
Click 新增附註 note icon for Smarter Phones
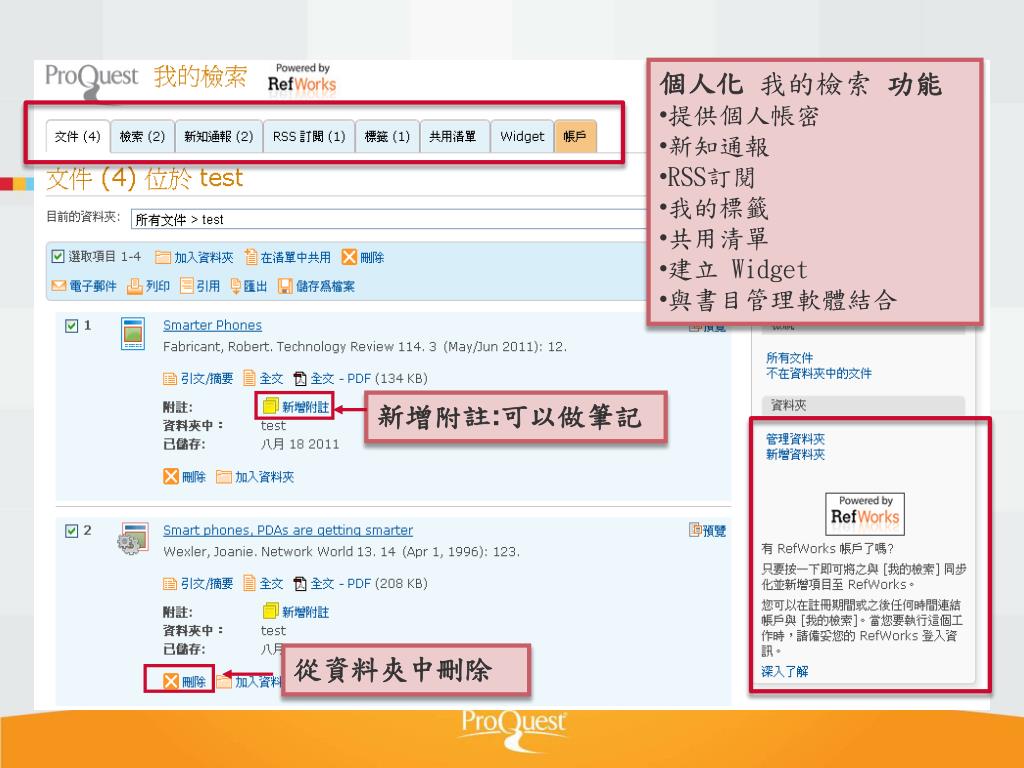tap(270, 407)
